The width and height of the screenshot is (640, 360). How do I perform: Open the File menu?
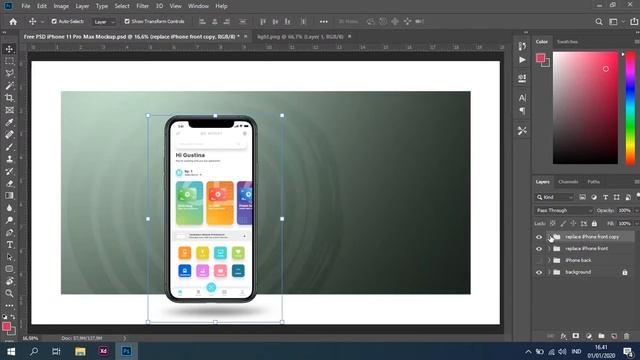click(26, 6)
